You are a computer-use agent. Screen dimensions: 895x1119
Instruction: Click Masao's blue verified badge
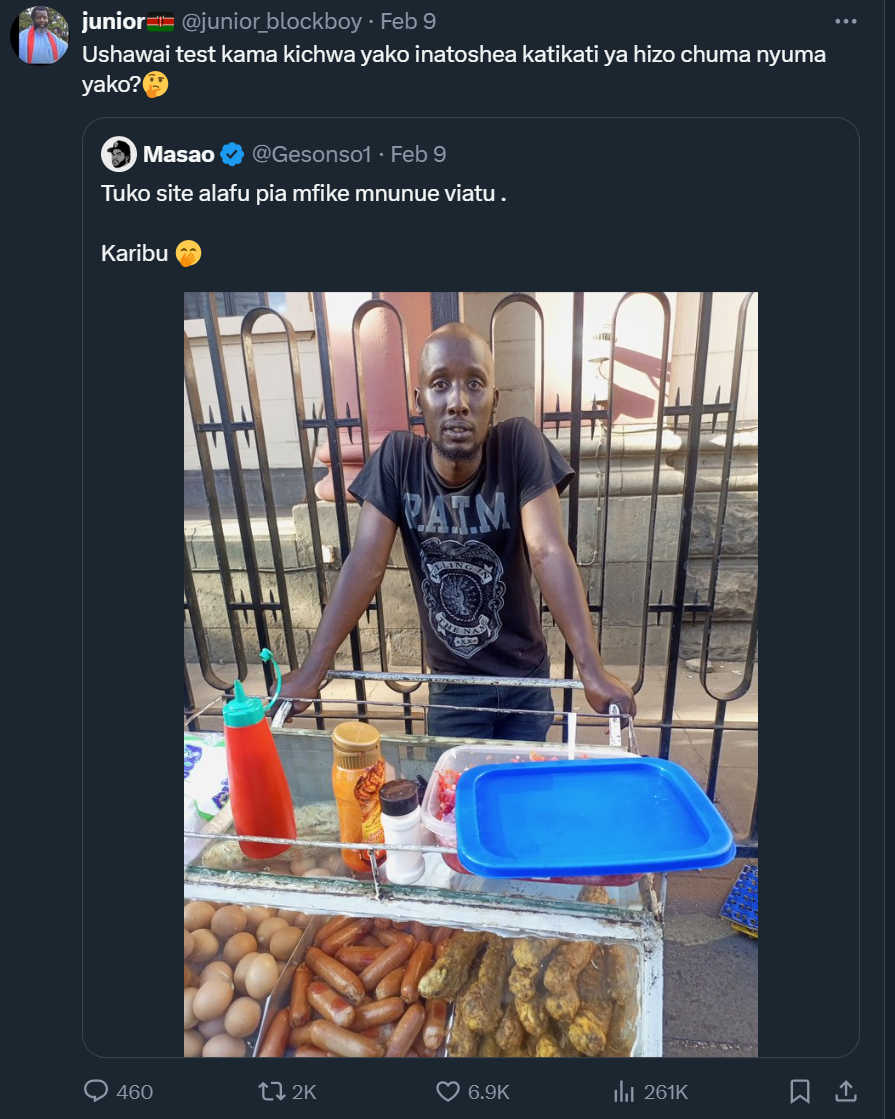pos(232,154)
